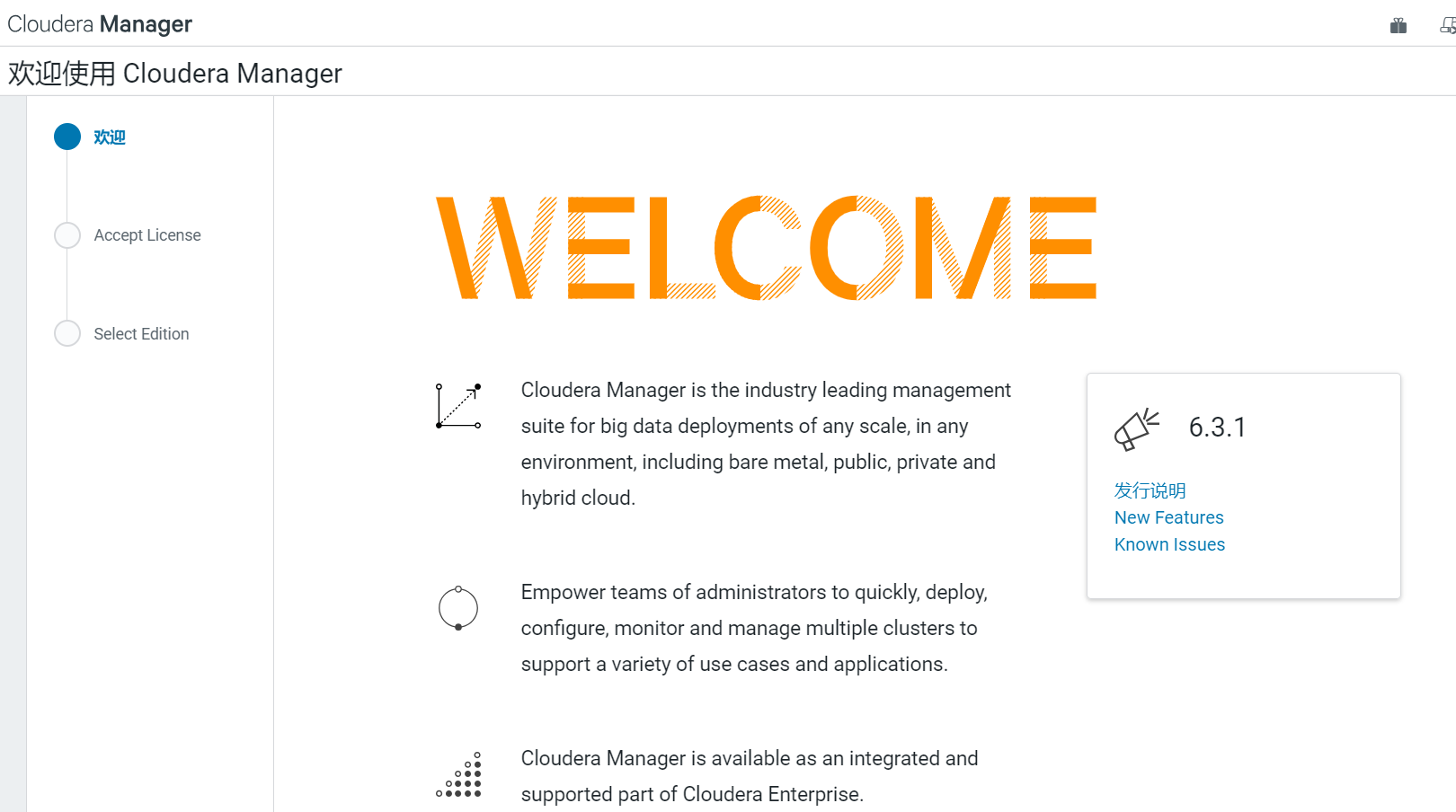This screenshot has height=812, width=1456.
Task: Click the circle orbit icon beside second paragraph
Action: [x=458, y=608]
